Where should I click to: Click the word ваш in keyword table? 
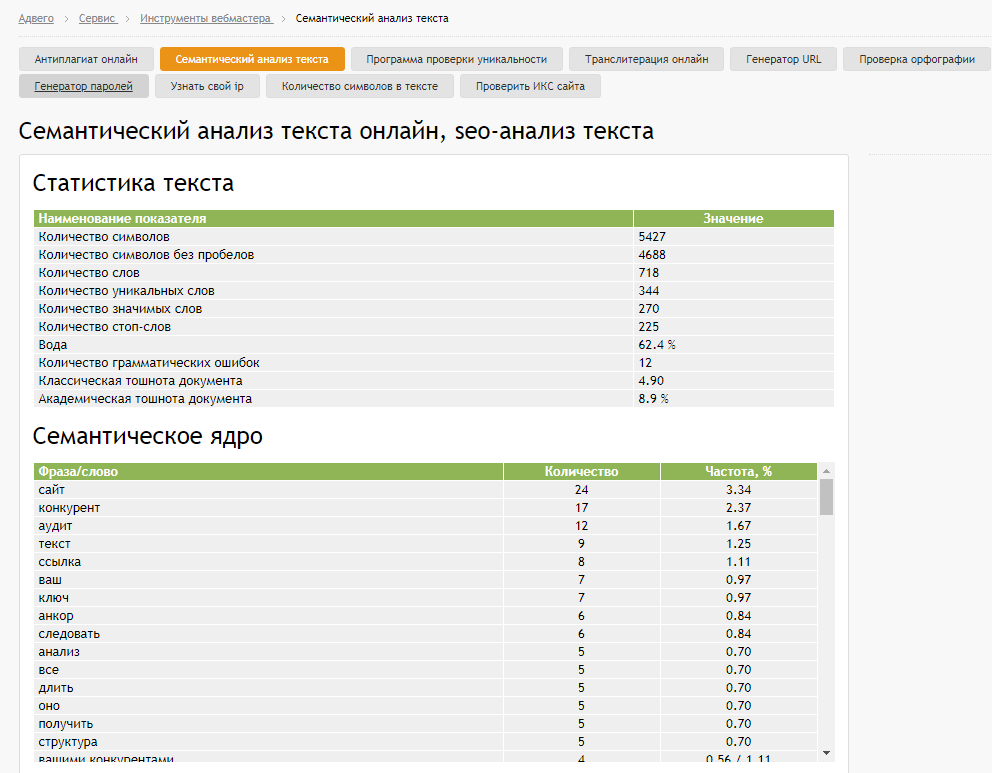(x=50, y=579)
